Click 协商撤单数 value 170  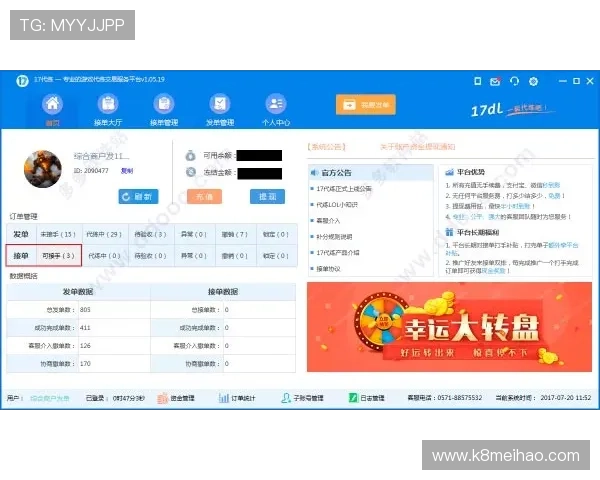click(x=85, y=364)
